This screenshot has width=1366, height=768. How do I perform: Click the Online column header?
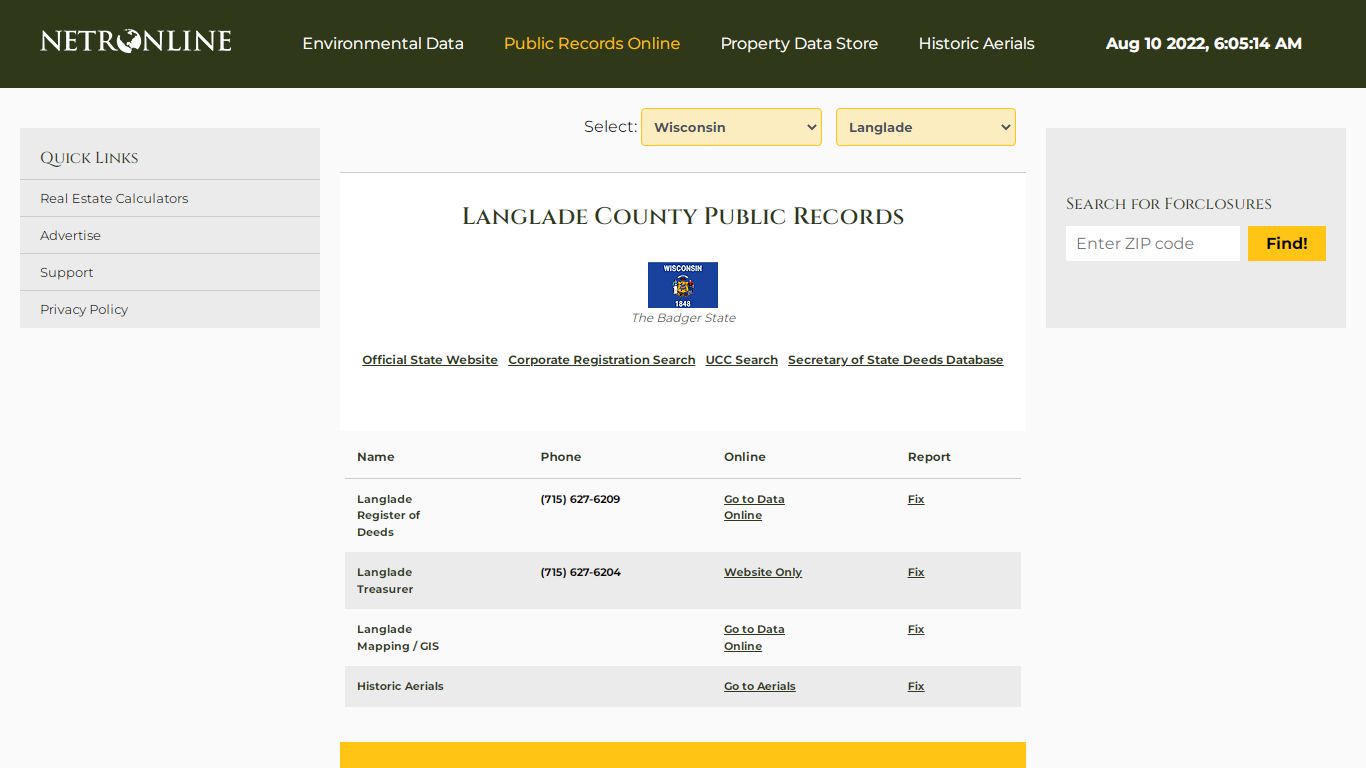pyautogui.click(x=745, y=456)
